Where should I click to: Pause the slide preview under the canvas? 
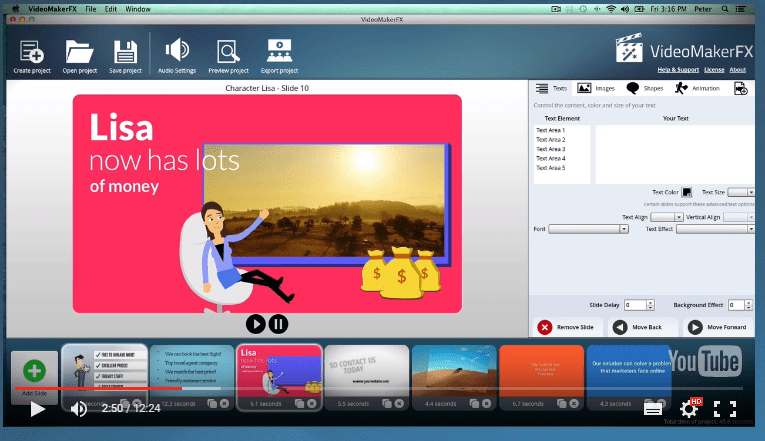(x=279, y=323)
